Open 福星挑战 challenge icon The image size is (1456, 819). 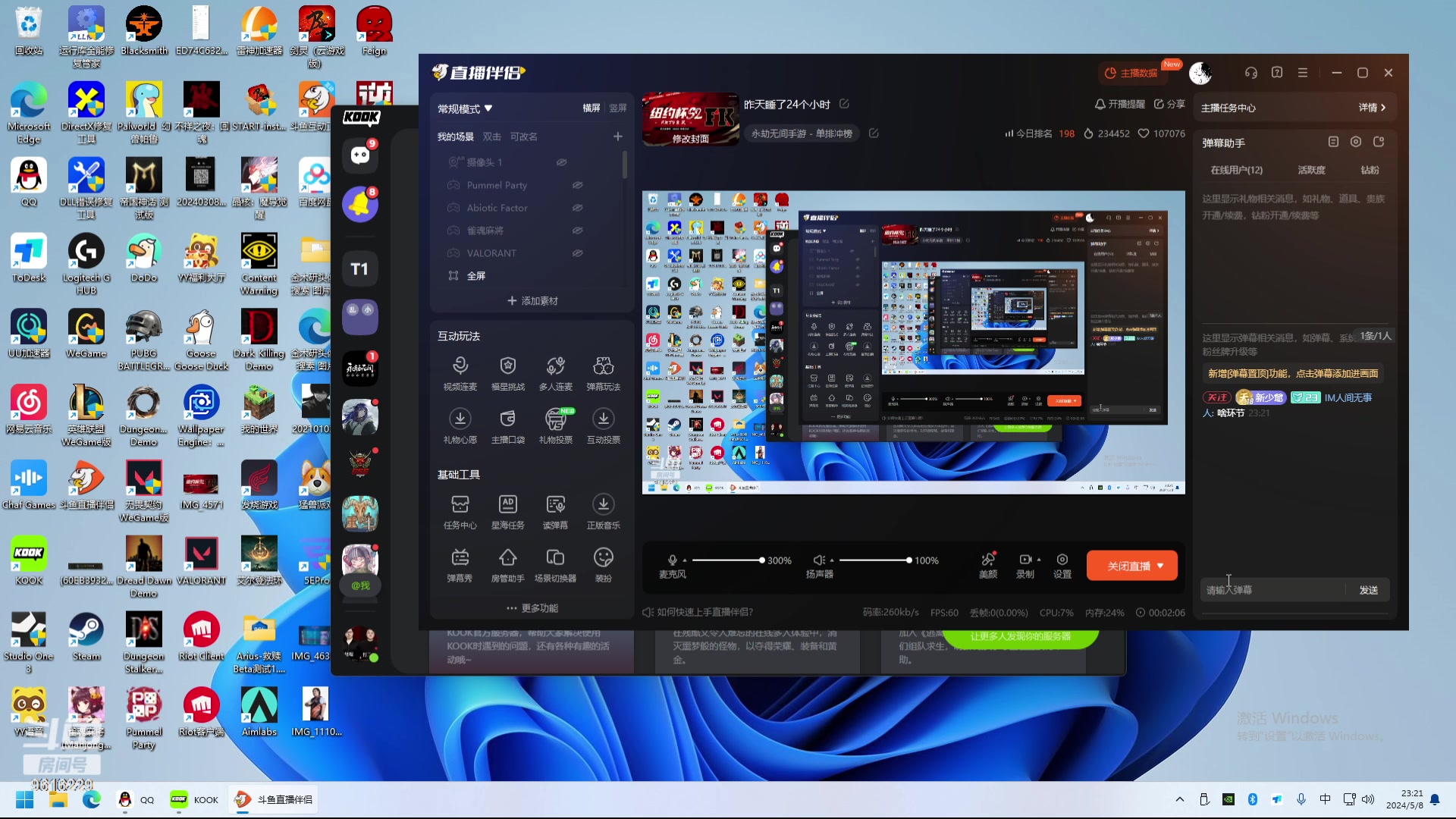(x=508, y=374)
